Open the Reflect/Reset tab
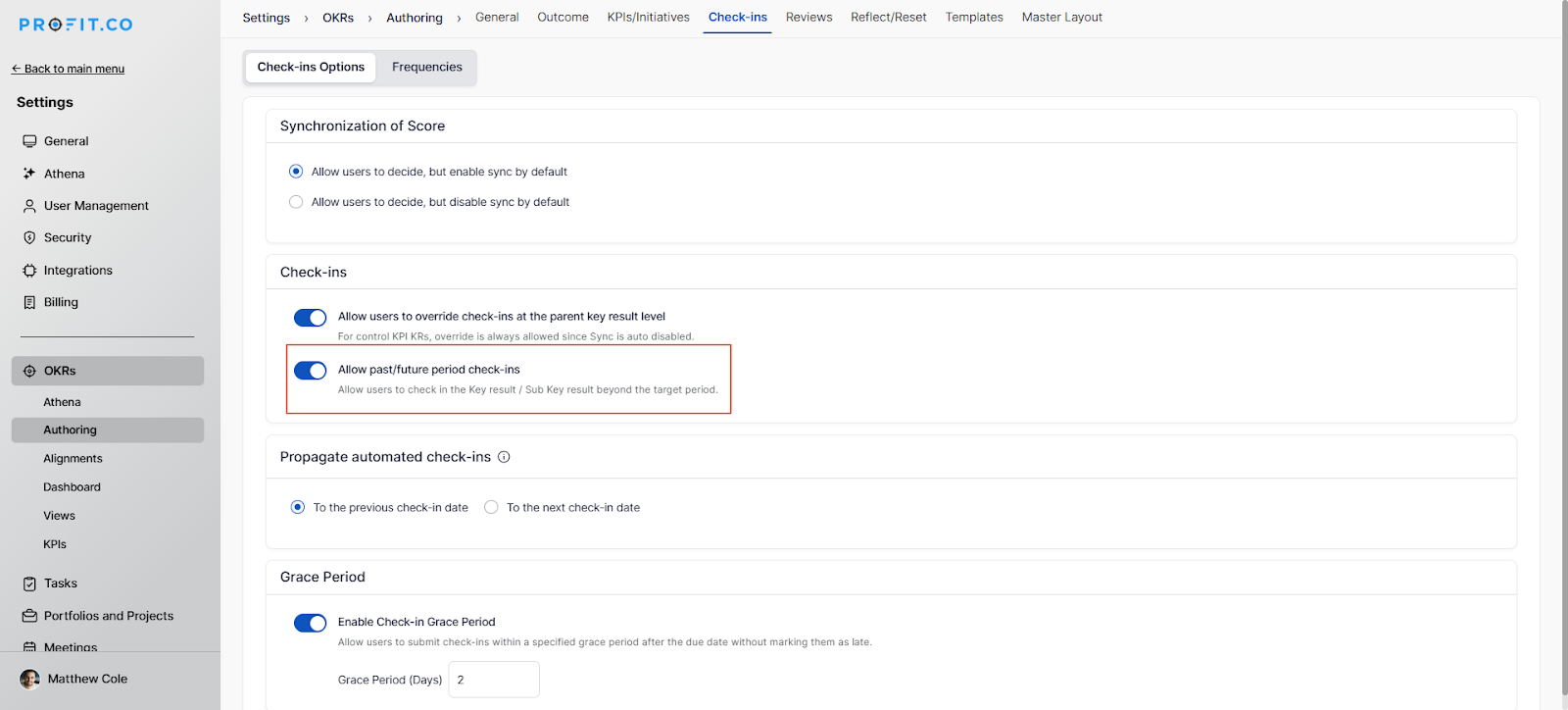 pyautogui.click(x=888, y=18)
